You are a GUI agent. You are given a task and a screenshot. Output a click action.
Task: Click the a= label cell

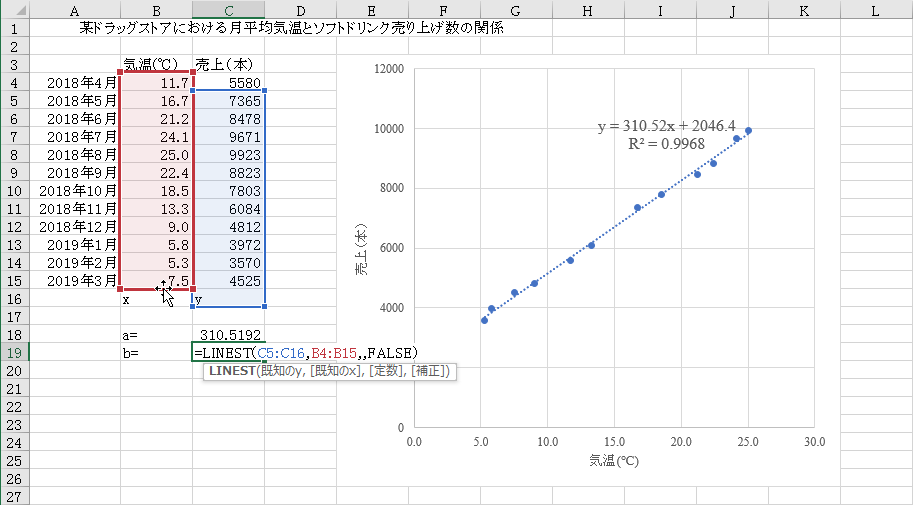[156, 335]
